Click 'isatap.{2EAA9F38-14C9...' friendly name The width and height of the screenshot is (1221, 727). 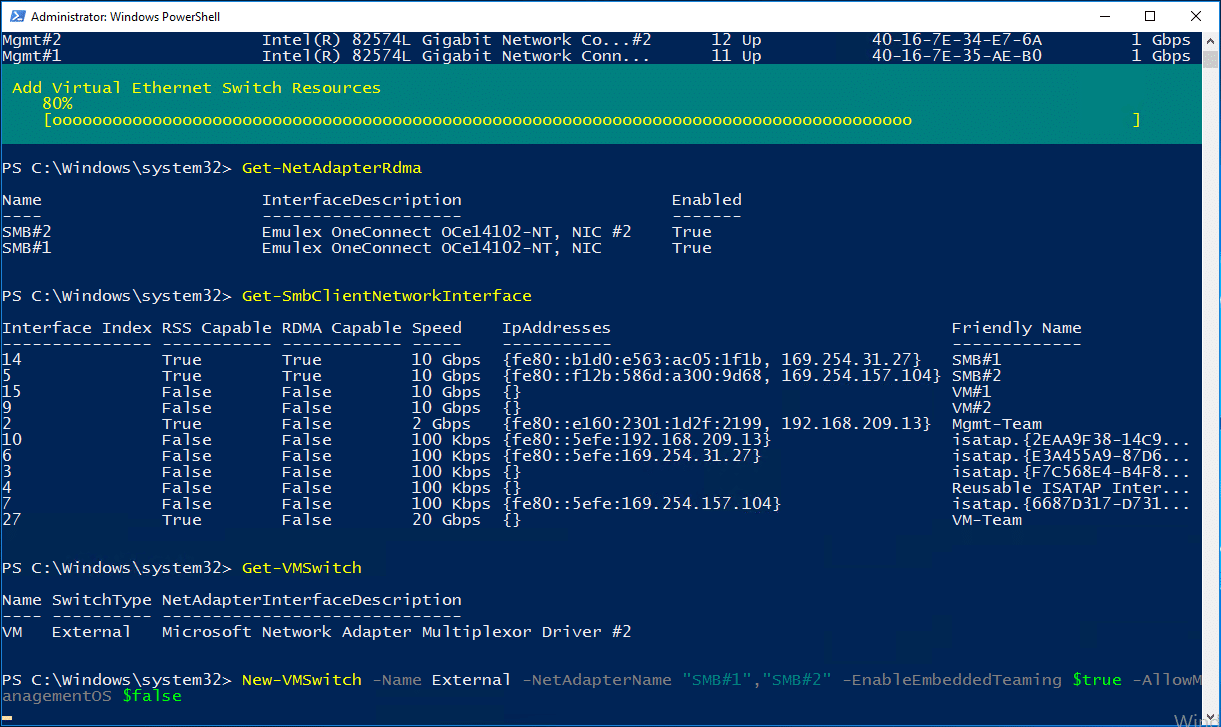click(x=1072, y=440)
